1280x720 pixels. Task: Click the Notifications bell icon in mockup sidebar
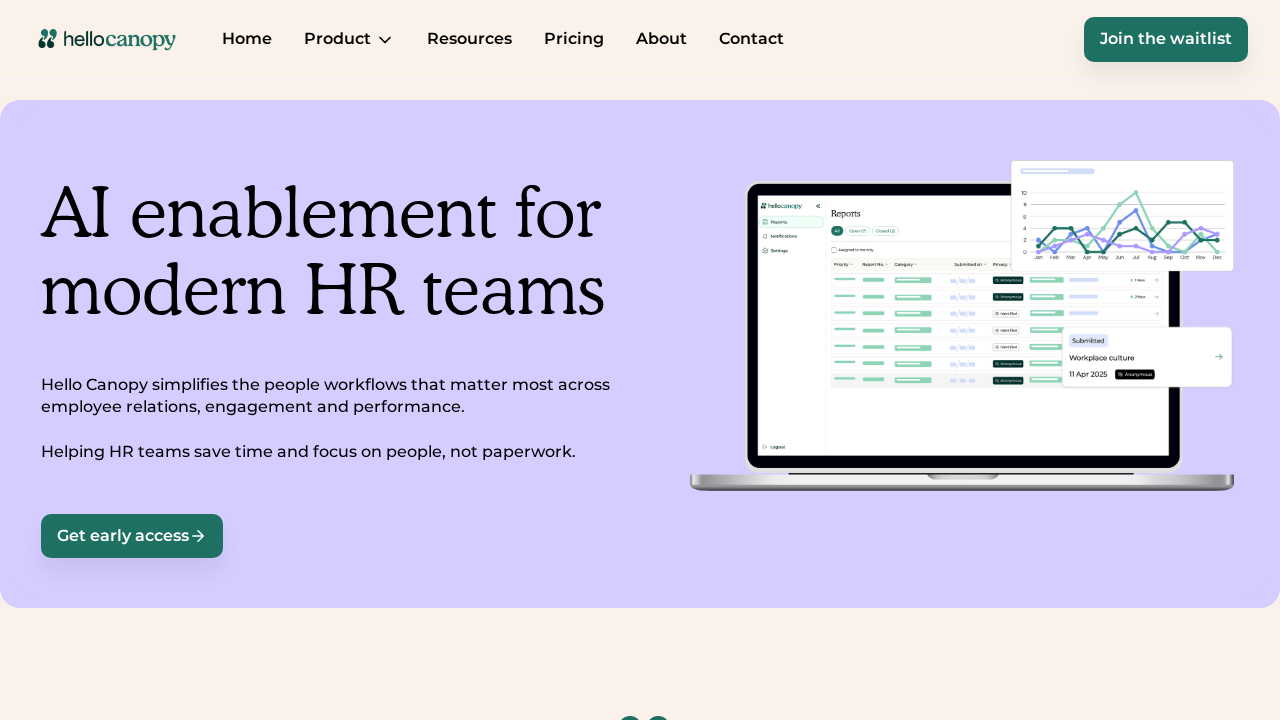pyautogui.click(x=765, y=236)
